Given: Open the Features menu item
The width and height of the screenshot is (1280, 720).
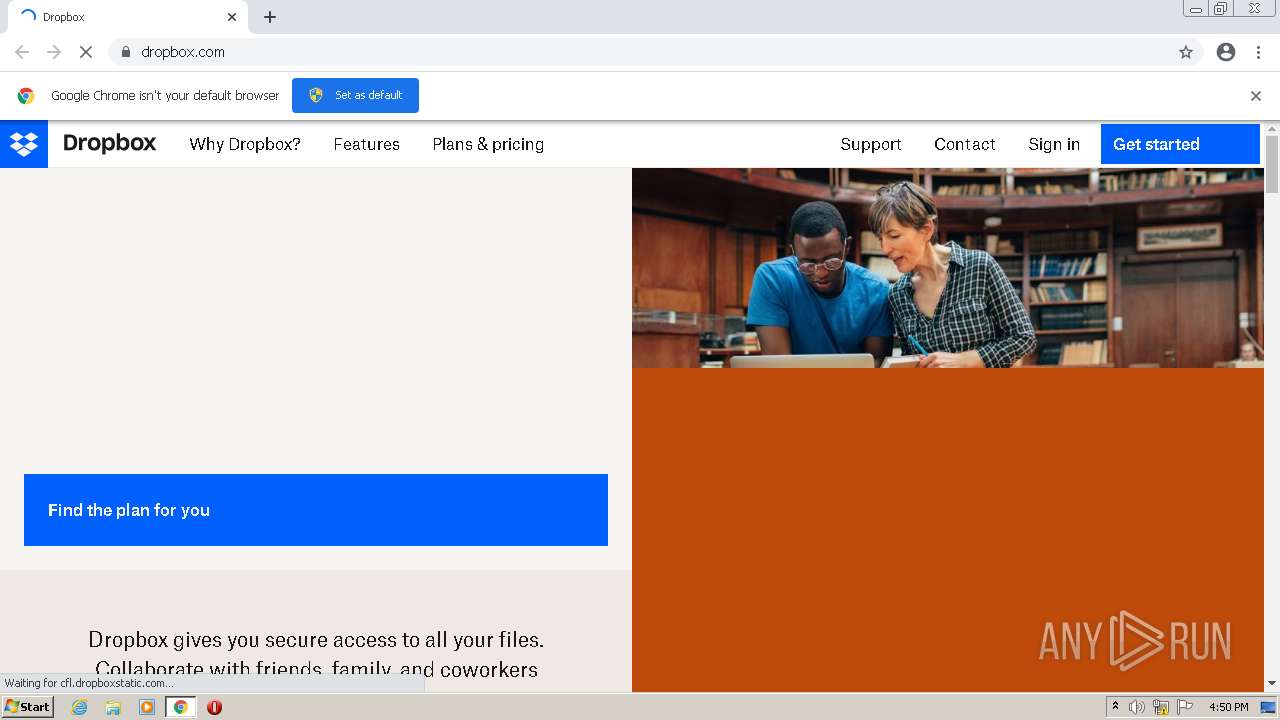Looking at the screenshot, I should [366, 144].
